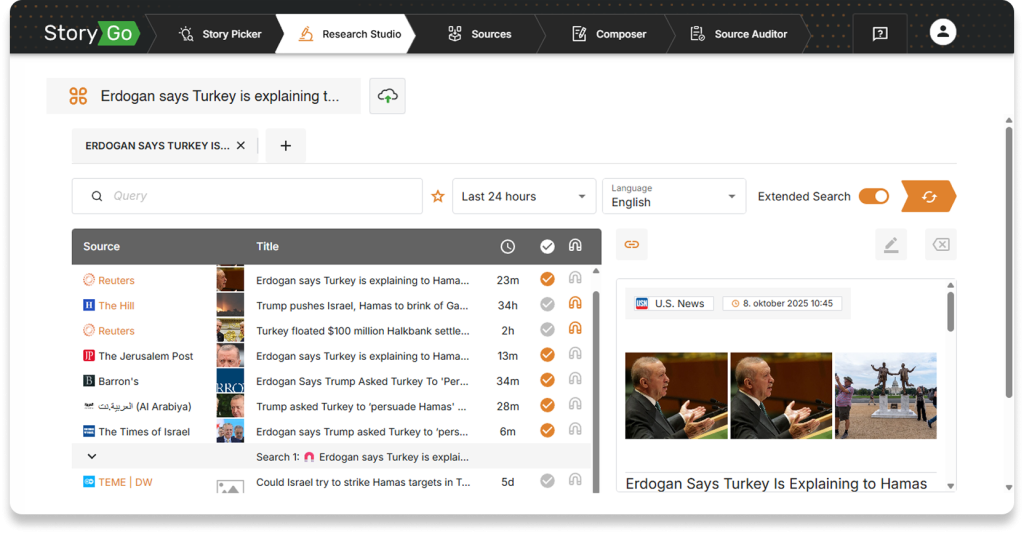This screenshot has width=1024, height=534.
Task: Open the Barron's source link
Action: [118, 381]
